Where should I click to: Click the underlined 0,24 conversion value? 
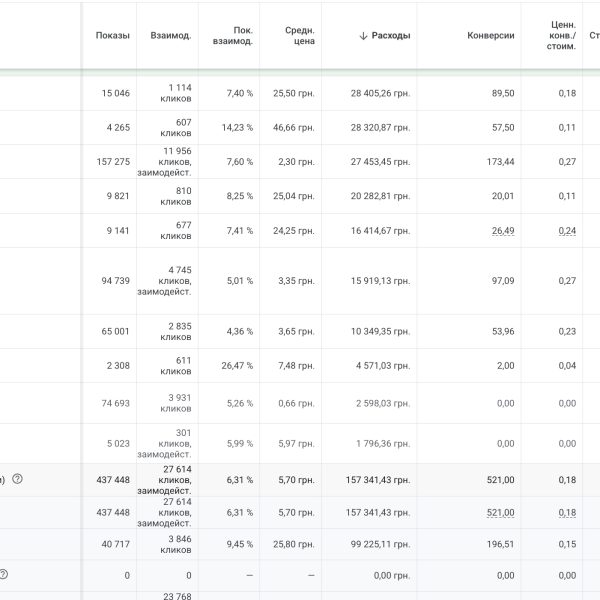tap(567, 230)
